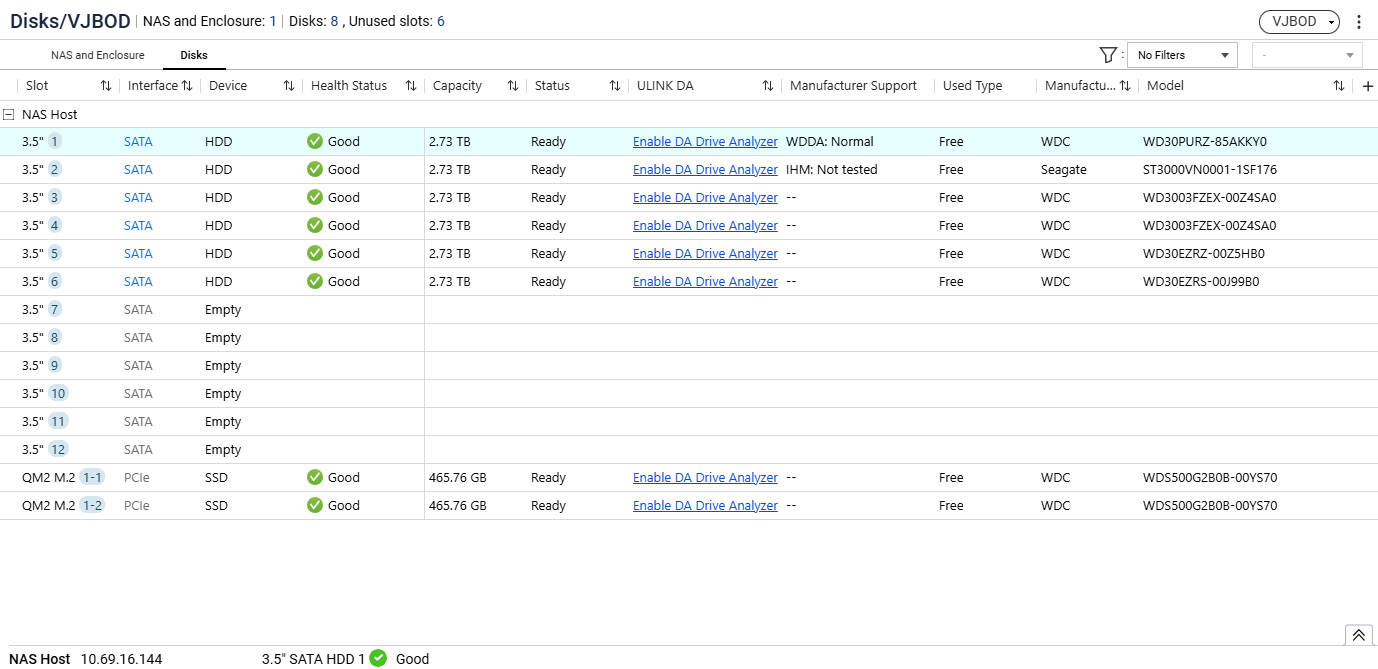Open the VJBOD dropdown button
Screen dimensions: 1378x669
[x=1299, y=22]
